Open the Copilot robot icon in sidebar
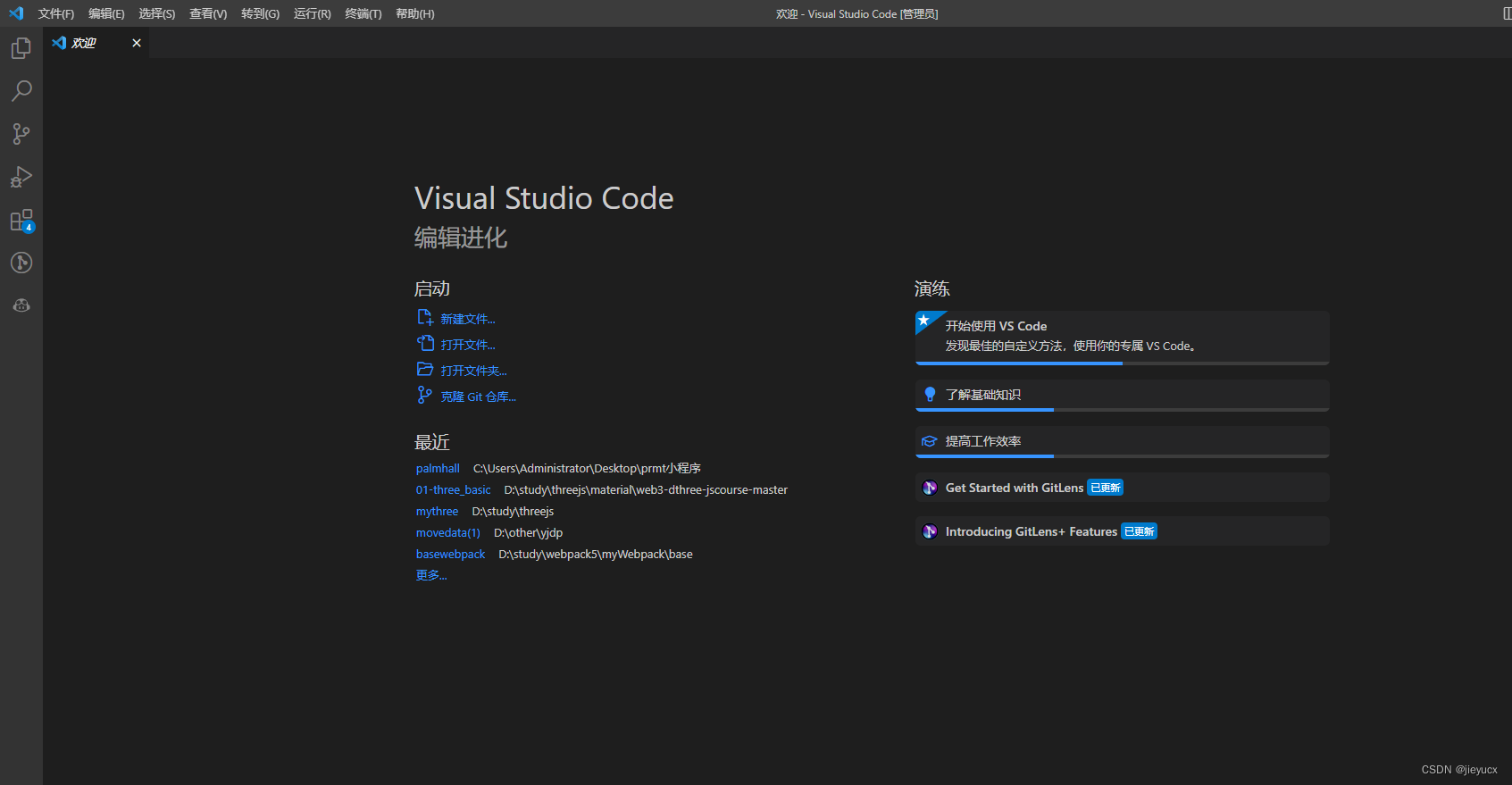1512x785 pixels. pos(21,305)
